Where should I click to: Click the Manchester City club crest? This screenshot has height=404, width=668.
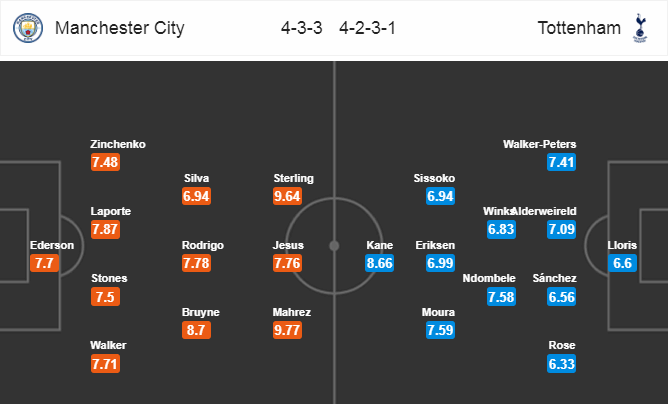(28, 28)
